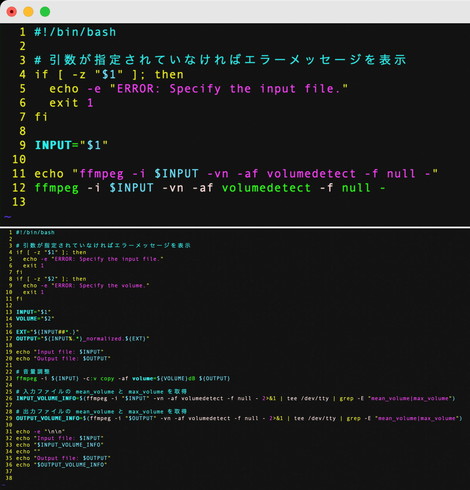This screenshot has width=470, height=490.
Task: Click the red close window button
Action: [12, 12]
